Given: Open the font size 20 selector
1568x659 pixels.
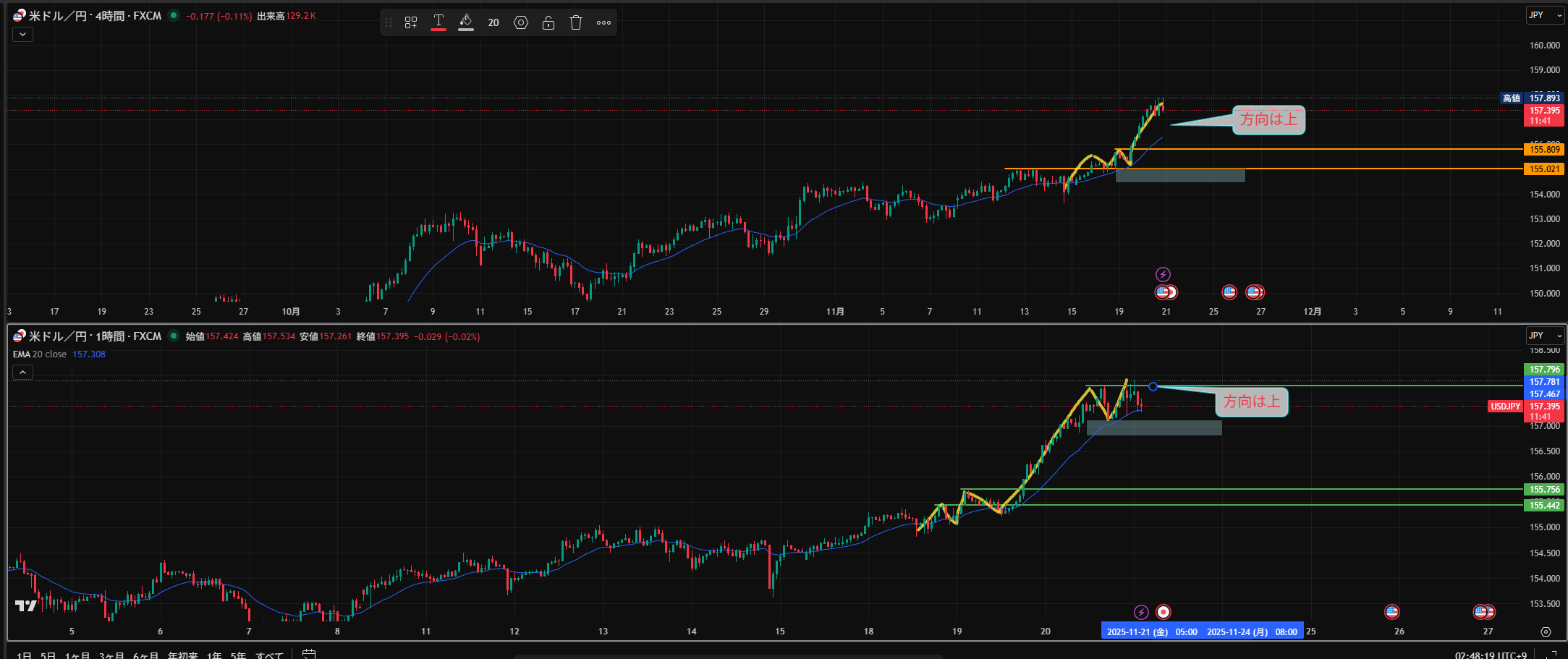Looking at the screenshot, I should coord(493,22).
